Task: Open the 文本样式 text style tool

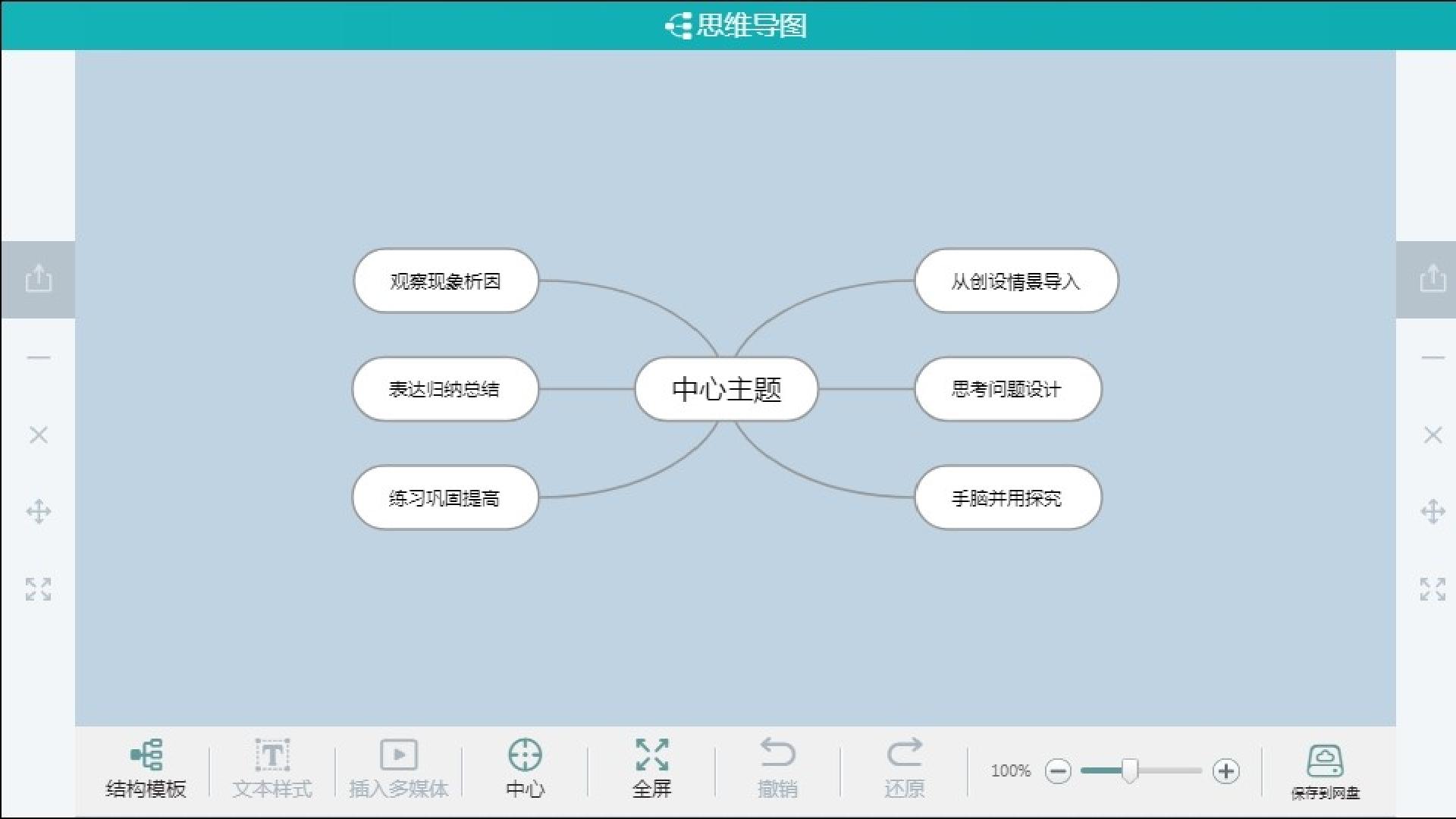Action: click(x=272, y=769)
